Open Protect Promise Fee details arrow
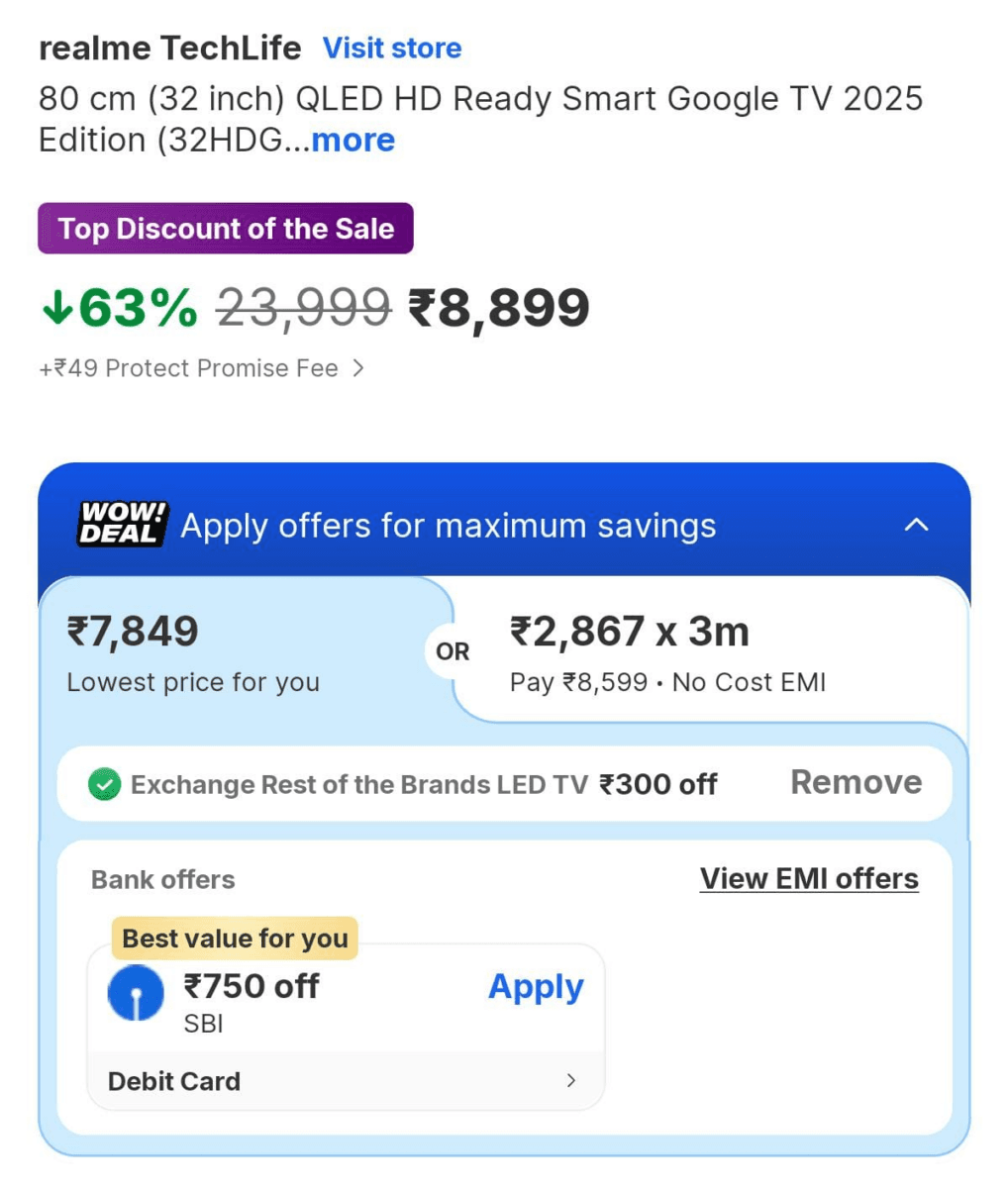The width and height of the screenshot is (1008, 1188). click(358, 368)
